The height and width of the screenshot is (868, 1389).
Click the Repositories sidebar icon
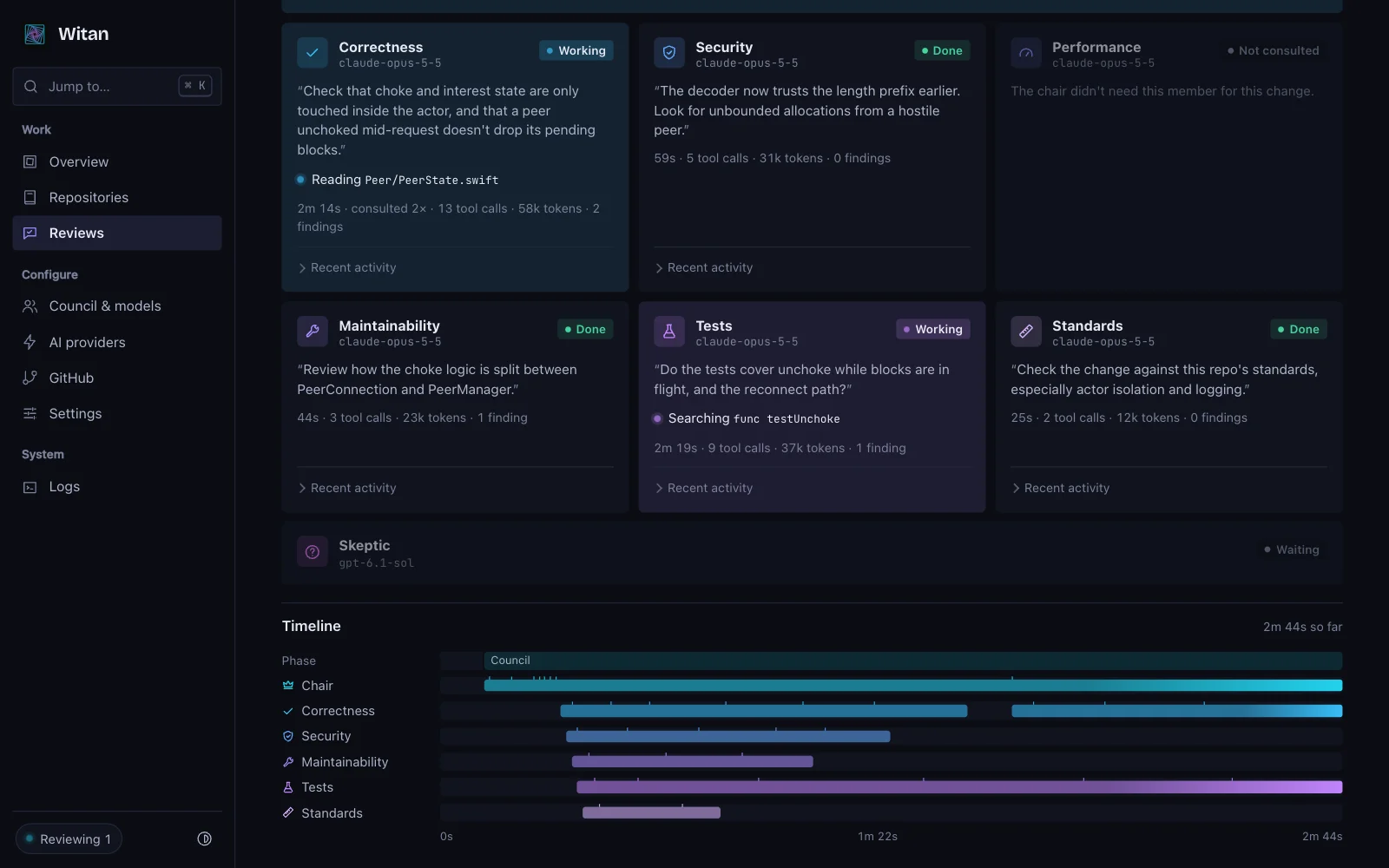coord(30,197)
